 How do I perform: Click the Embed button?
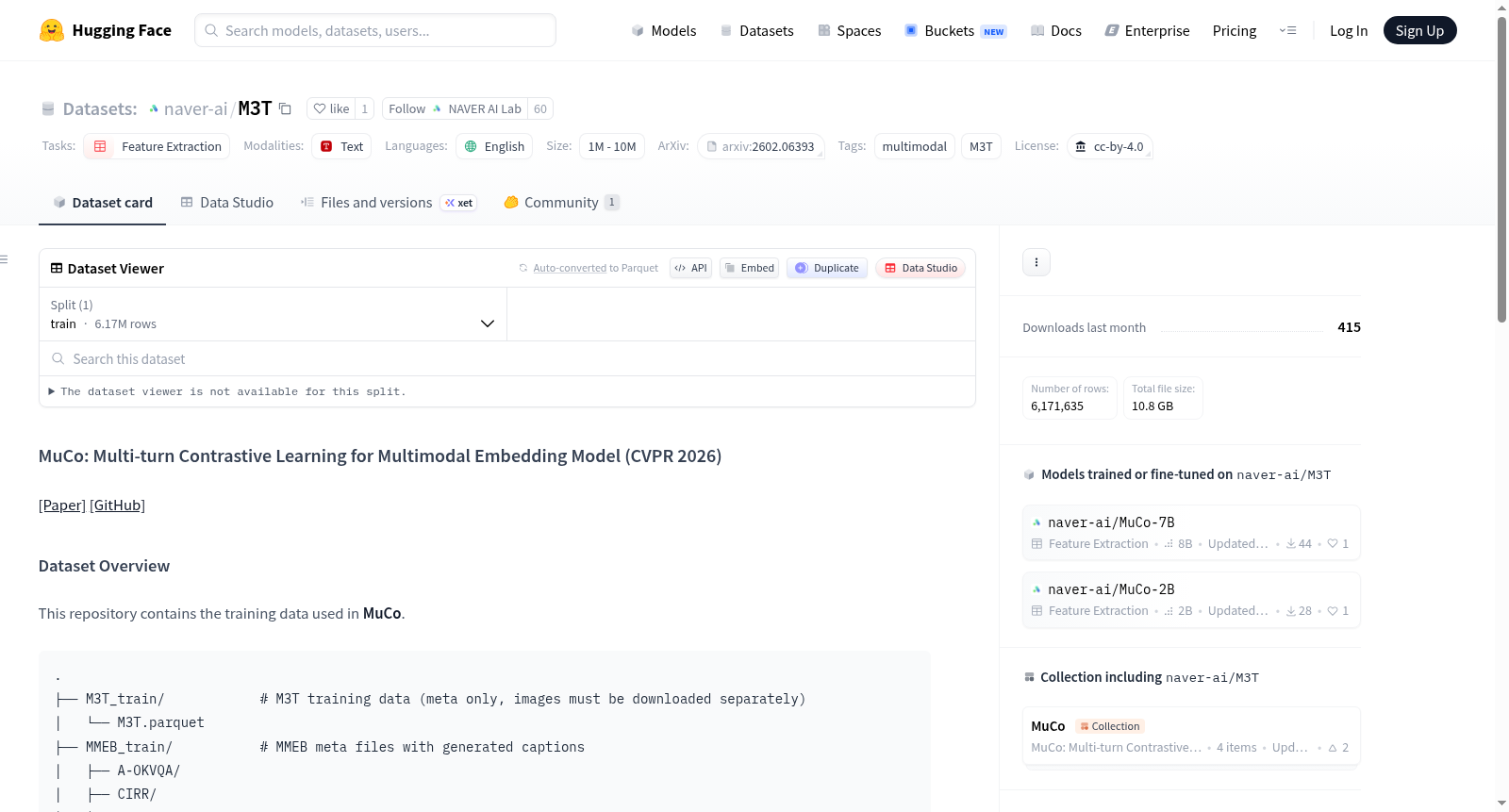[x=749, y=268]
